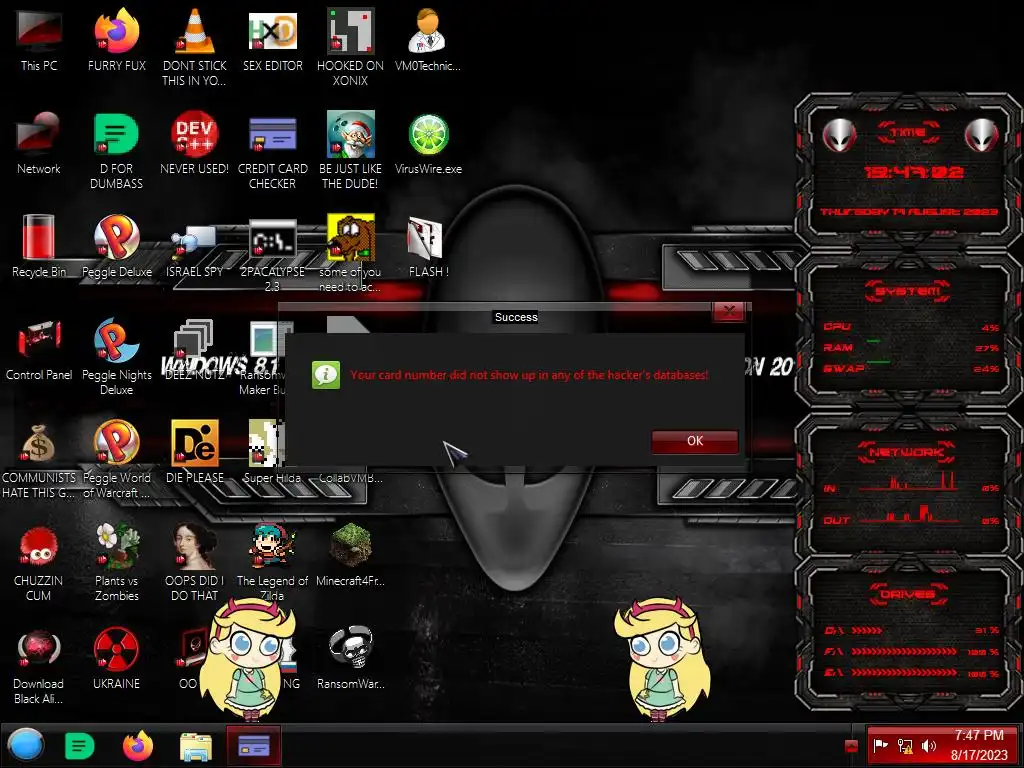Close the Success dialog with the X
The image size is (1024, 768).
click(x=729, y=312)
